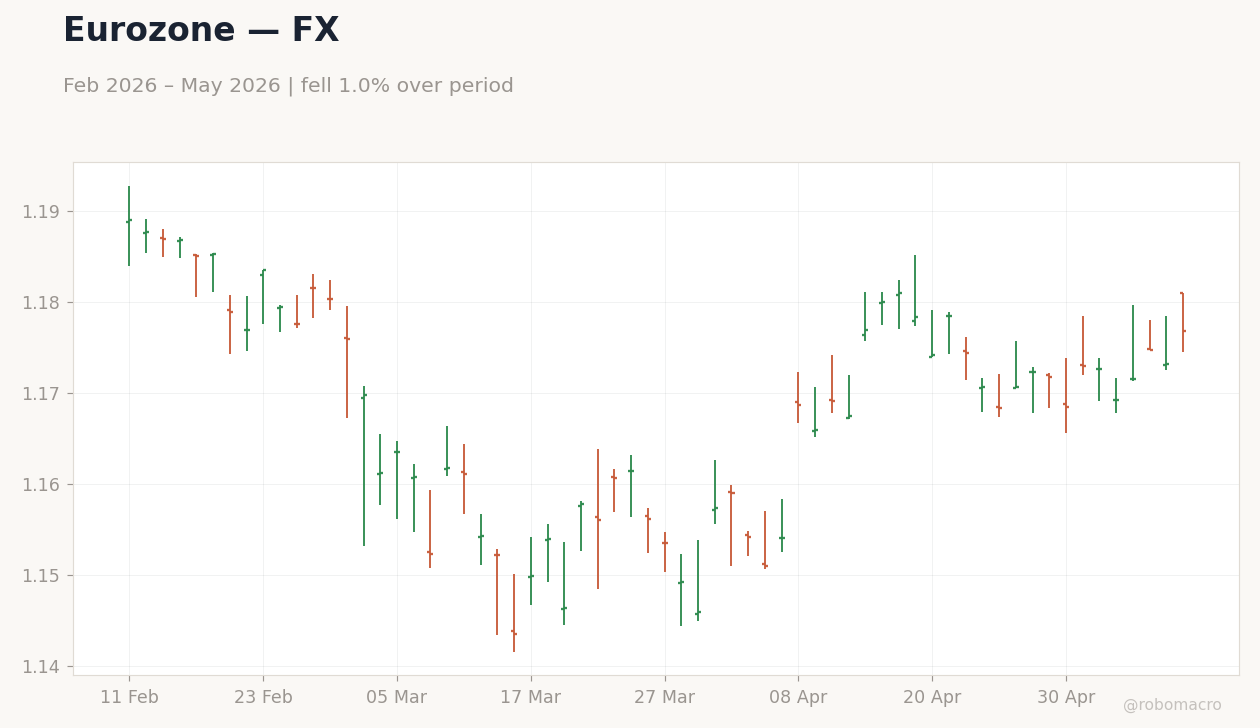Viewport: 1260px width, 728px height.
Task: Select the 08 Apr x-axis date label
Action: [x=798, y=698]
